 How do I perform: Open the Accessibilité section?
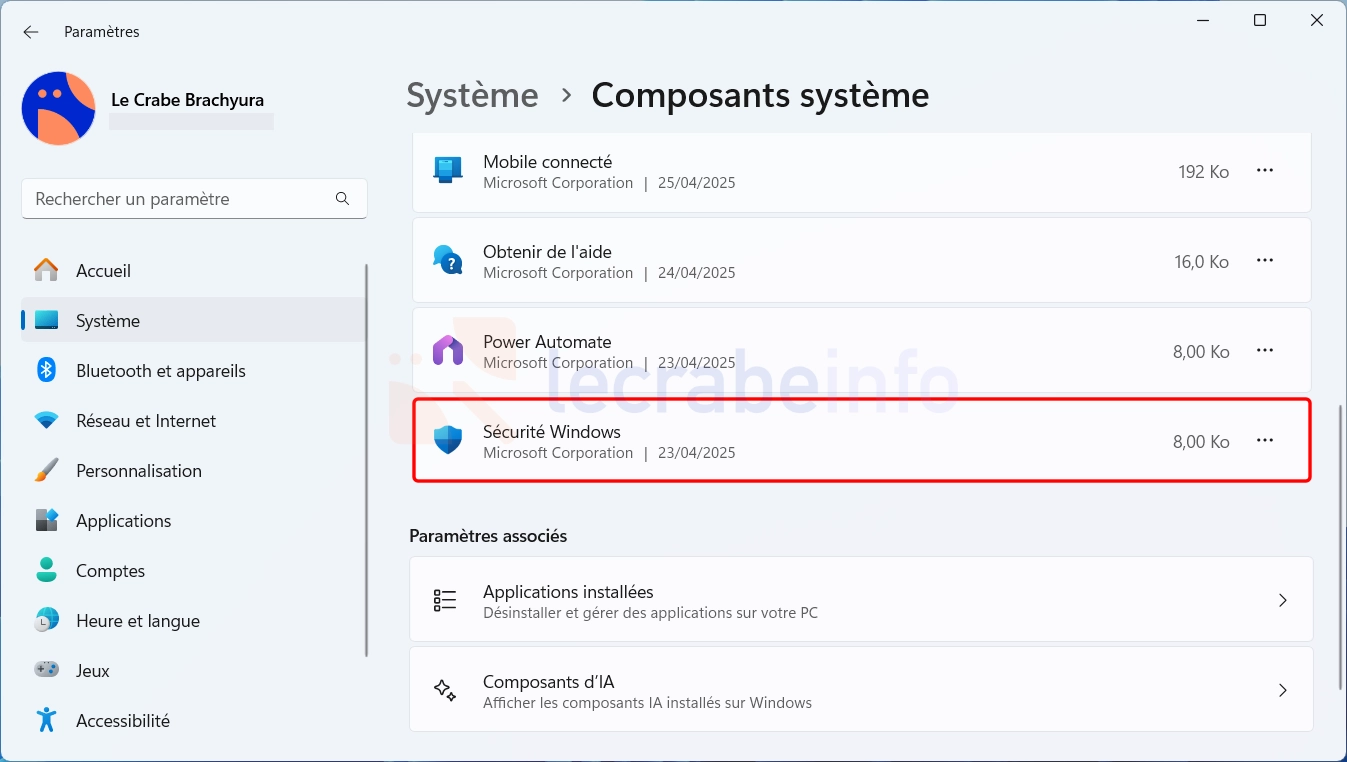(x=123, y=721)
